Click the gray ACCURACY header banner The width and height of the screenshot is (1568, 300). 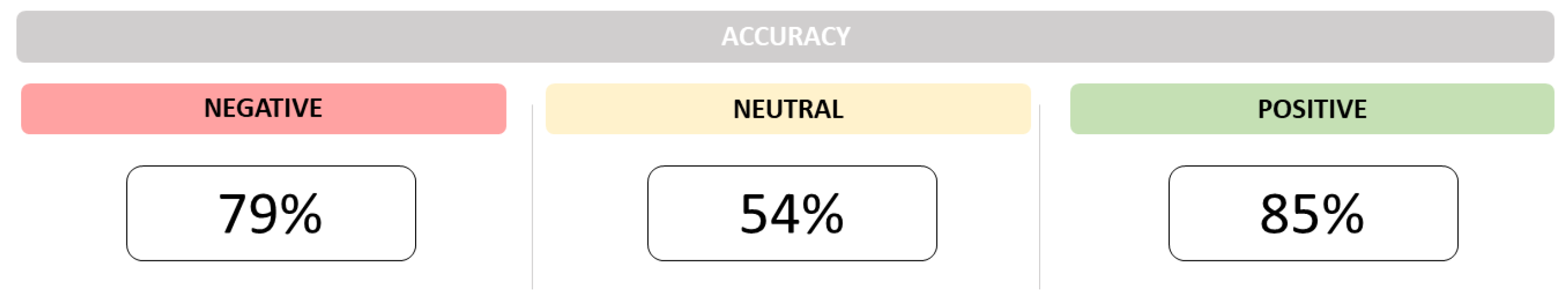pos(785,36)
